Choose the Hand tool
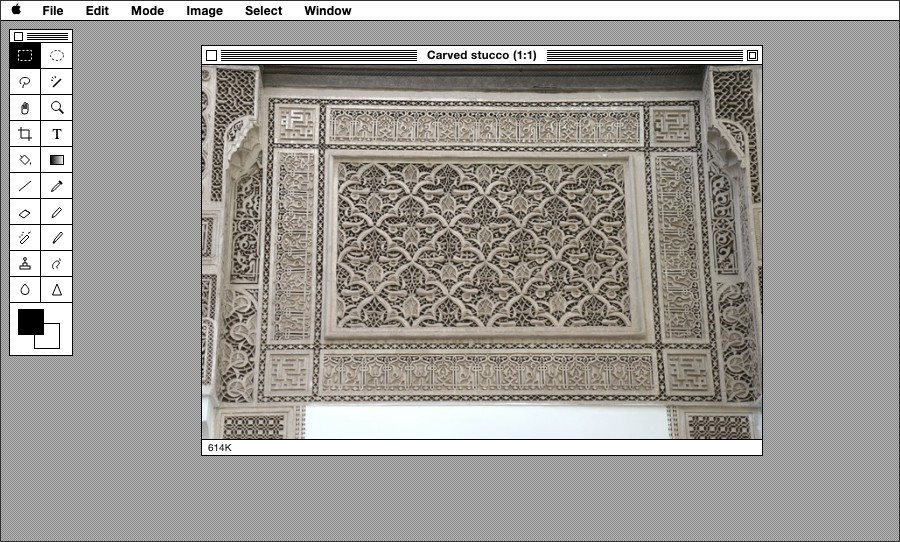The width and height of the screenshot is (900, 542). click(x=25, y=107)
